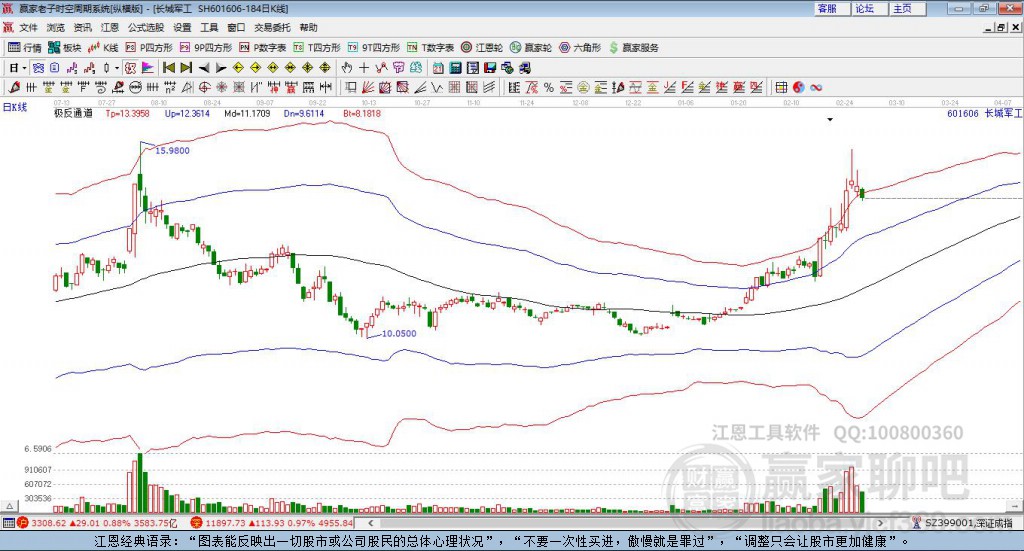The width and height of the screenshot is (1024, 551).
Task: Select the crosshair cursor tool
Action: click(x=364, y=68)
